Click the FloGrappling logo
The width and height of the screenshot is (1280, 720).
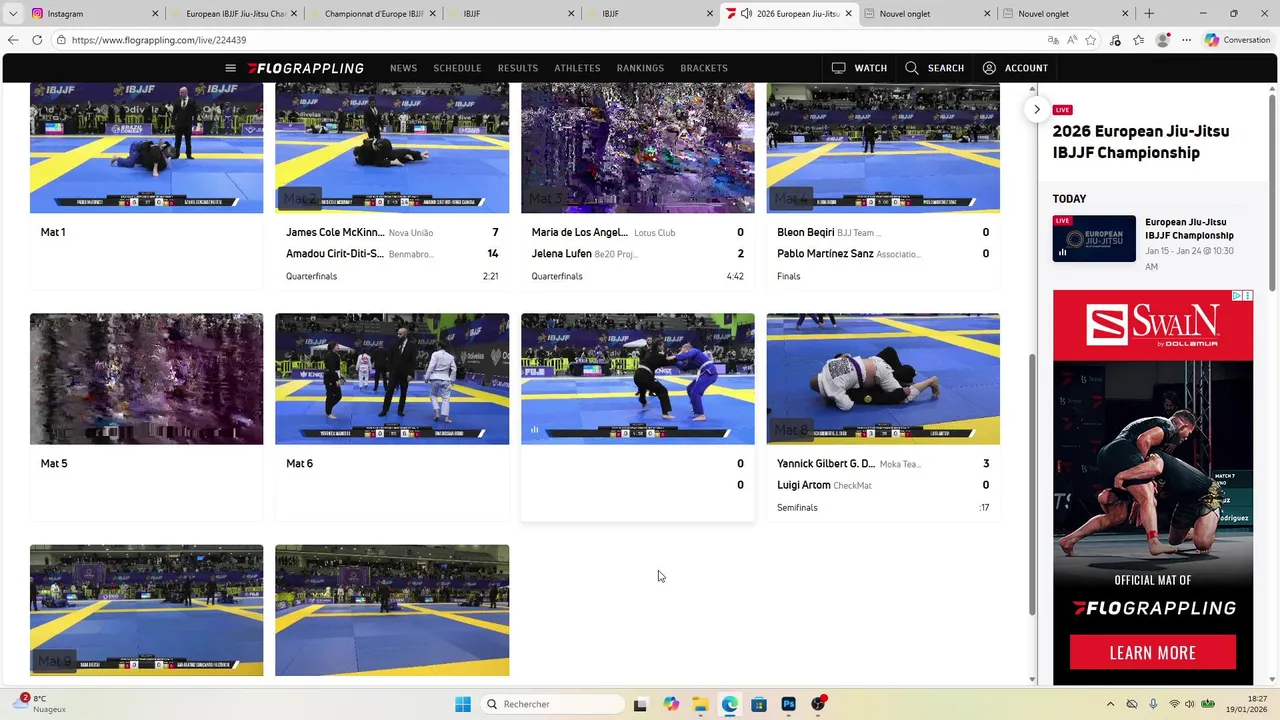point(306,68)
